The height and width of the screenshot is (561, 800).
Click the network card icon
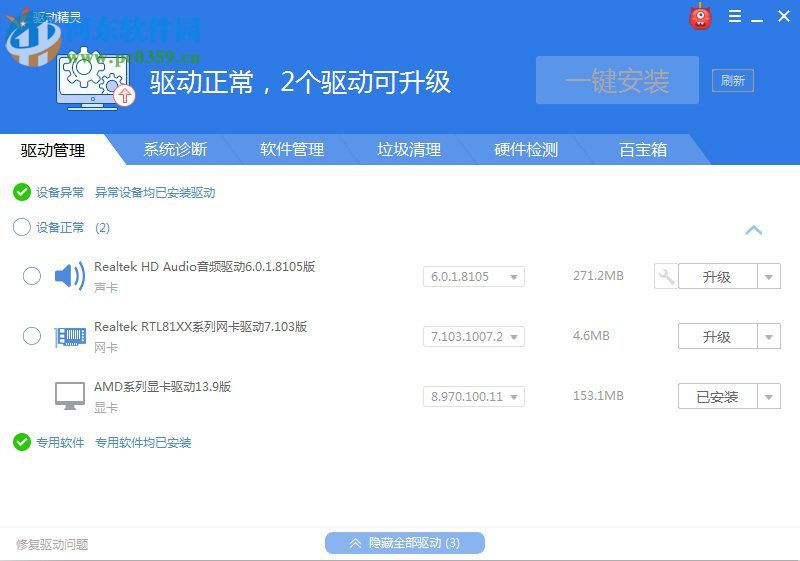coord(70,337)
